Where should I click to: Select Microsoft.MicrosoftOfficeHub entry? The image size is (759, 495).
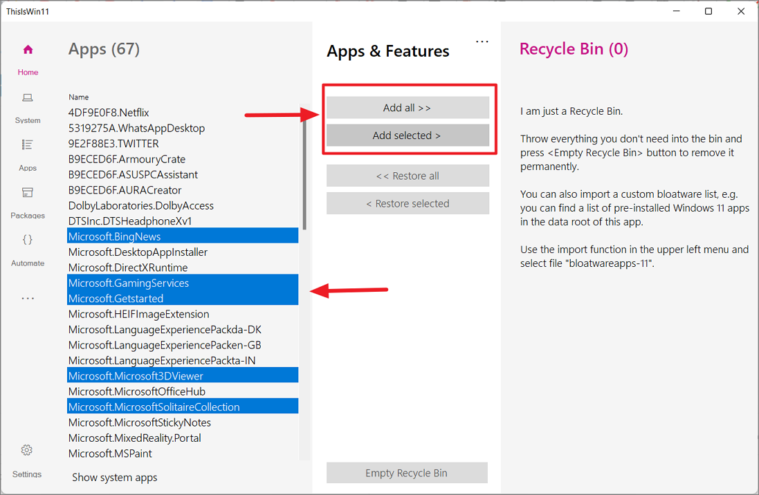(x=182, y=391)
